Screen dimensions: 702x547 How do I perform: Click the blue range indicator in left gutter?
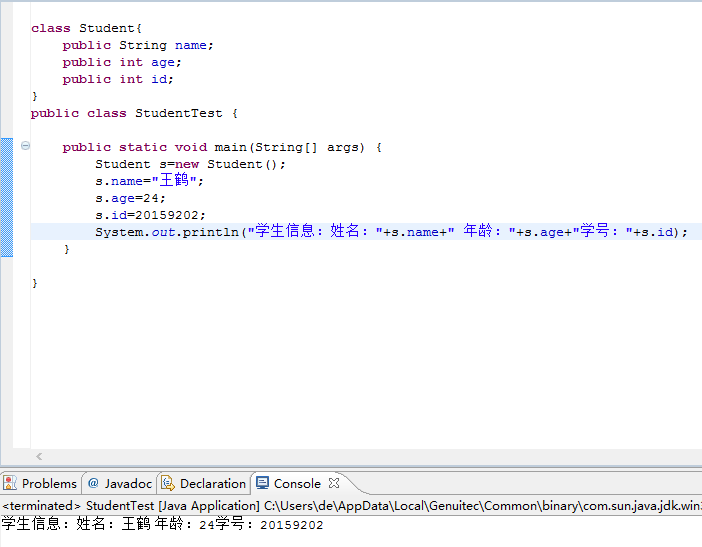click(x=7, y=197)
